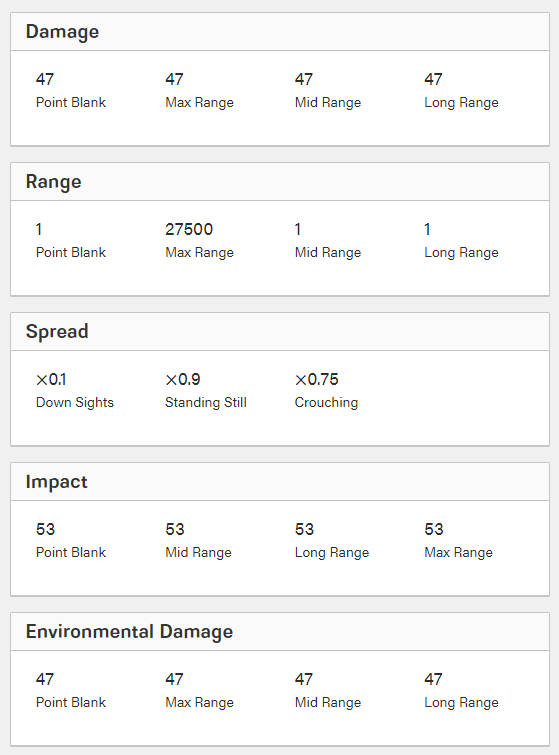Select the ×0.75 Crouching multiplier

tap(316, 379)
